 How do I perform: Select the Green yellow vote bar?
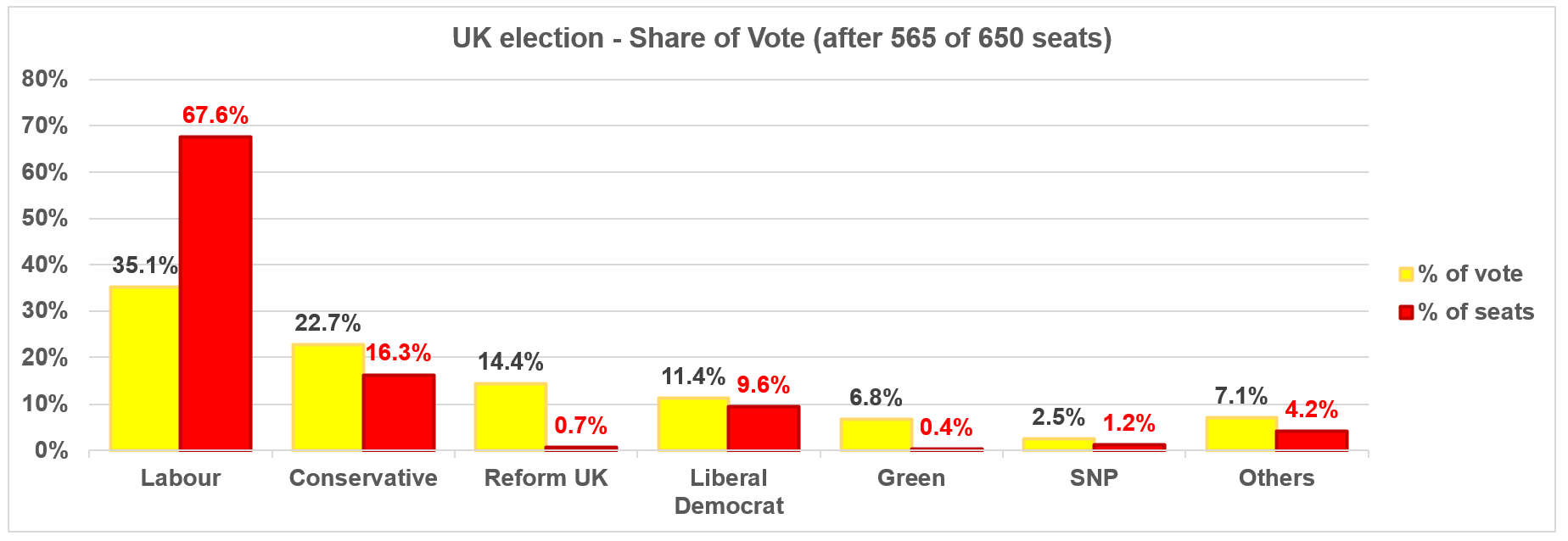(876, 433)
